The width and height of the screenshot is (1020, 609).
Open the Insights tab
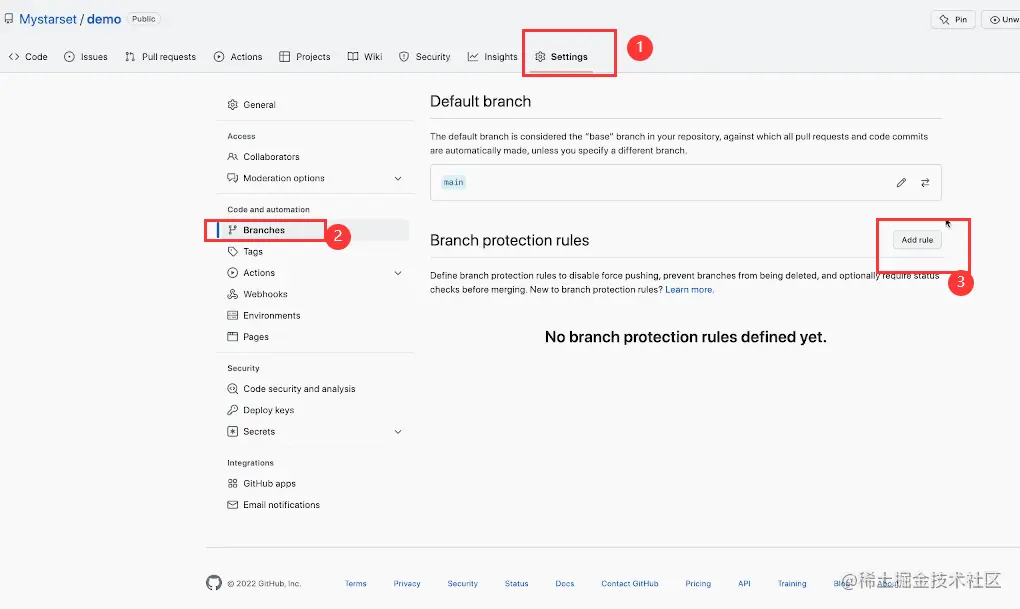[492, 57]
